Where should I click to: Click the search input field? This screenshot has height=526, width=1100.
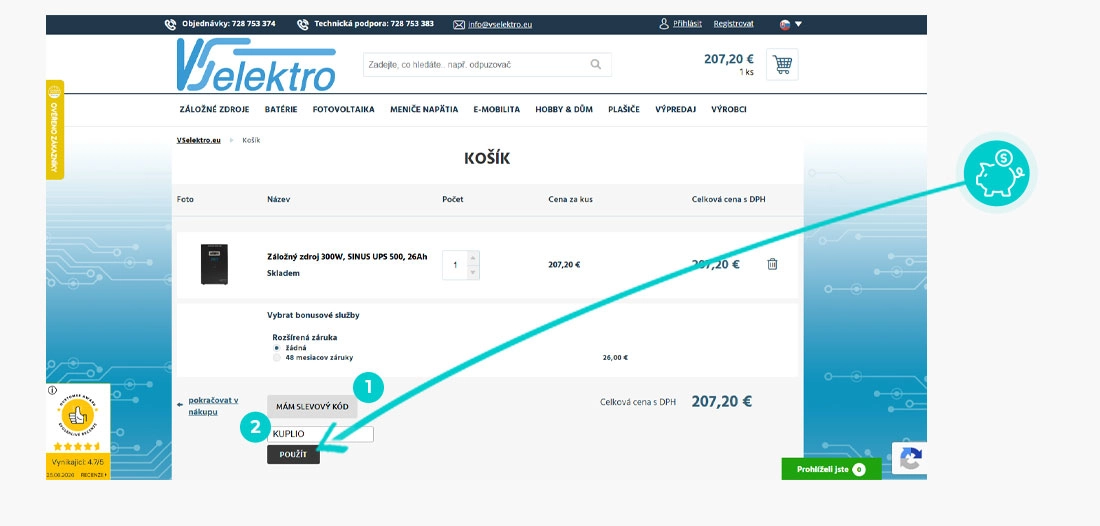coord(487,65)
